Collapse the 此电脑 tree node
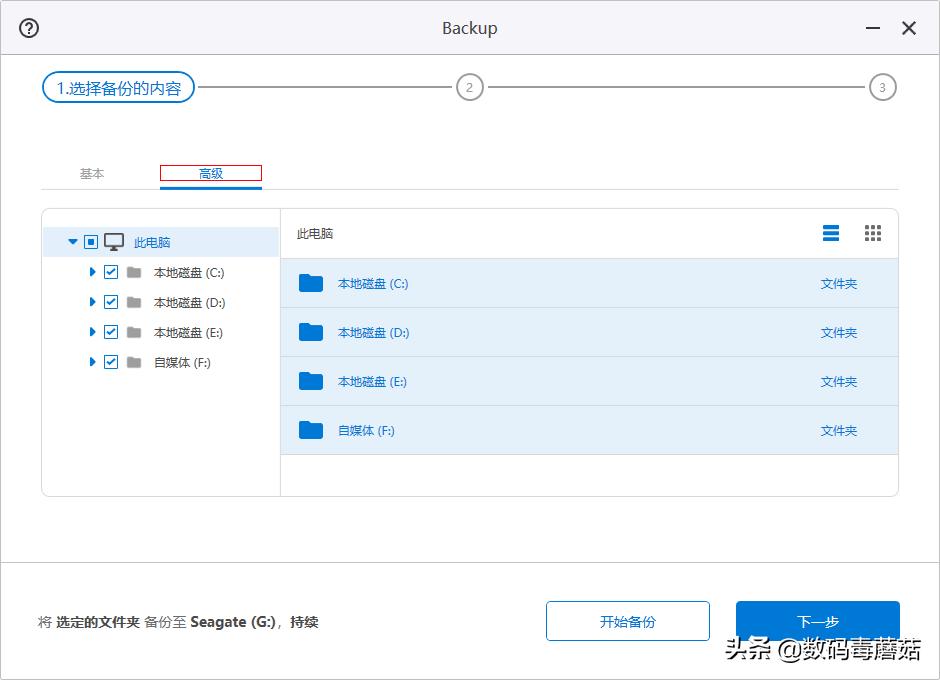Viewport: 940px width, 680px height. click(x=71, y=241)
